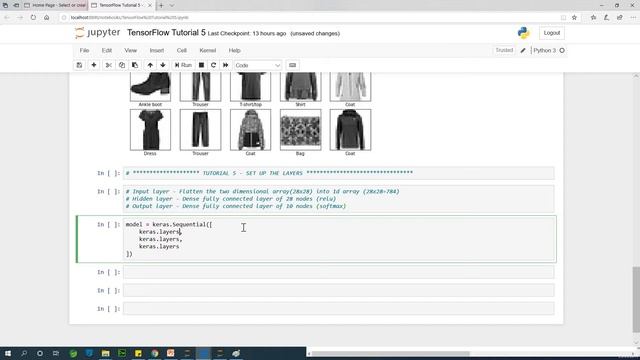
Task: Click the first empty cell below the model cell
Action: 339,272
